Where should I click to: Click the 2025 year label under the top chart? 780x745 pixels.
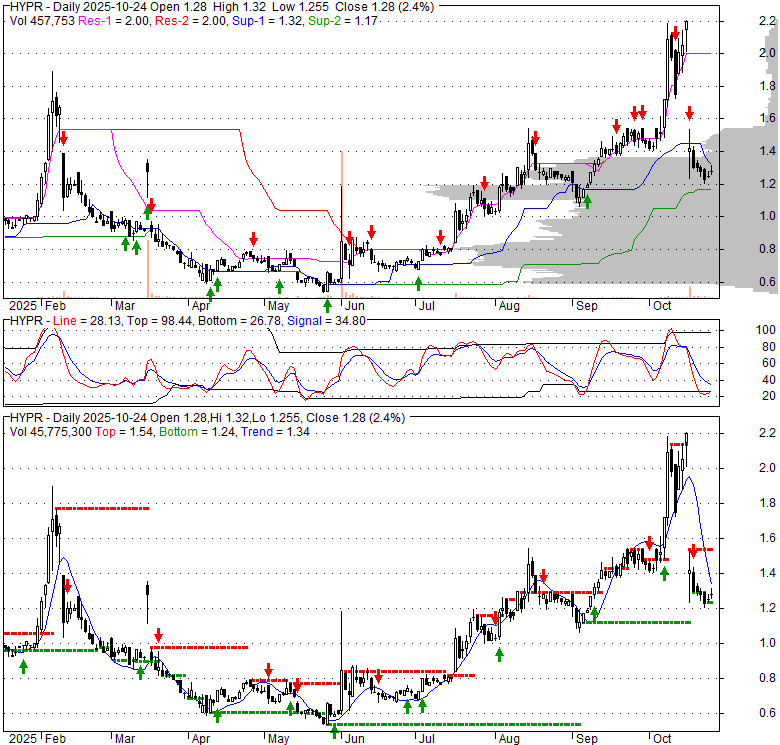[x=23, y=305]
